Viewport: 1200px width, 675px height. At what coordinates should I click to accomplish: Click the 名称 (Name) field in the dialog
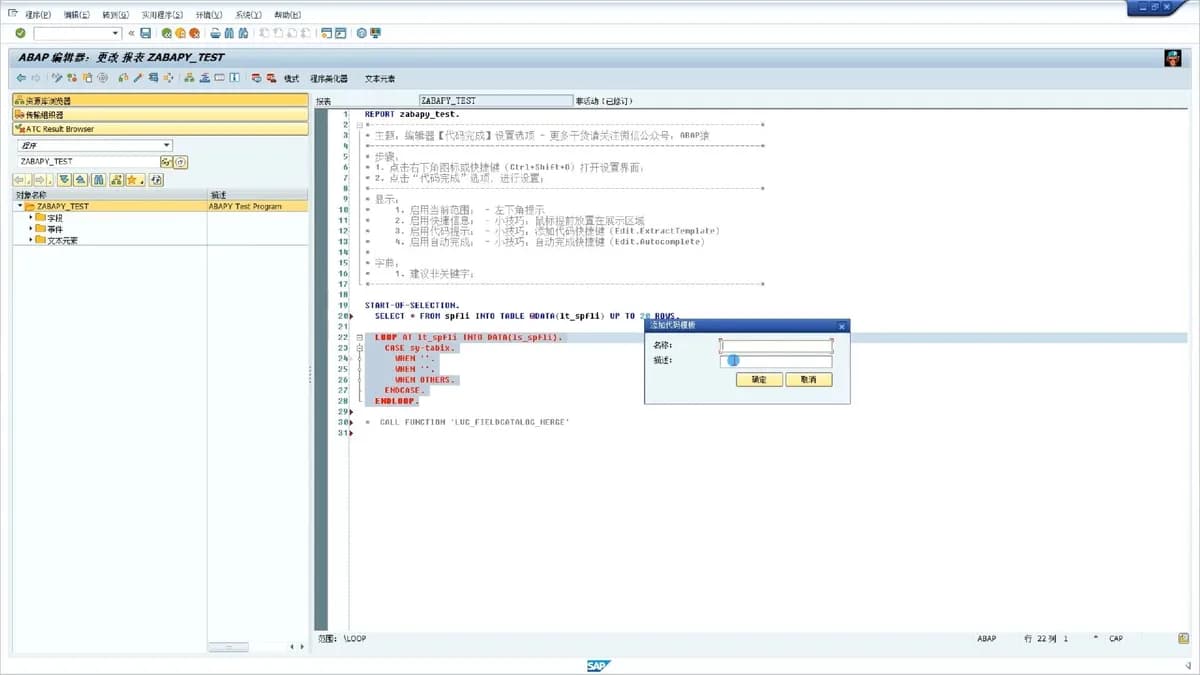point(776,345)
